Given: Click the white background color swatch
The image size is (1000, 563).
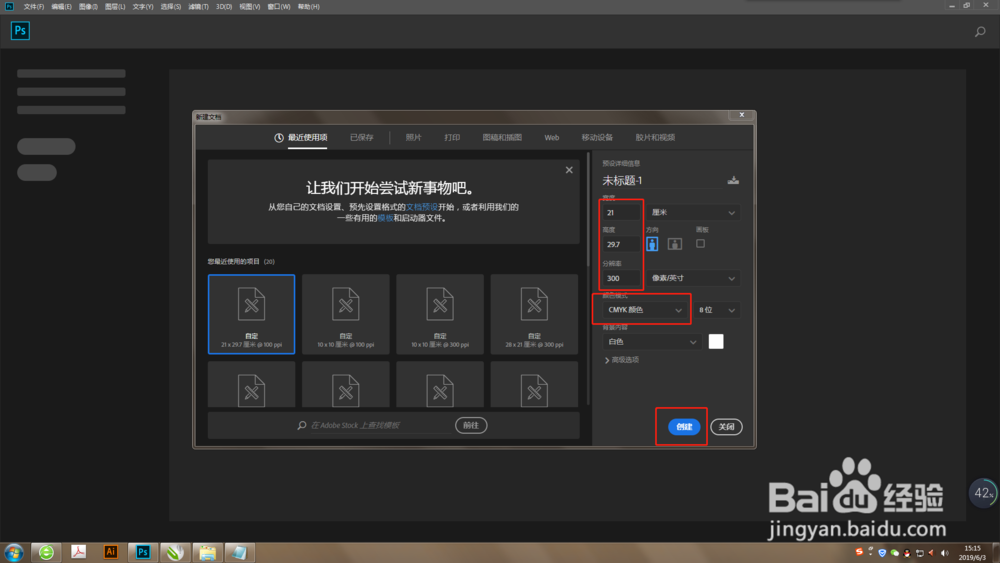Looking at the screenshot, I should coord(716,342).
